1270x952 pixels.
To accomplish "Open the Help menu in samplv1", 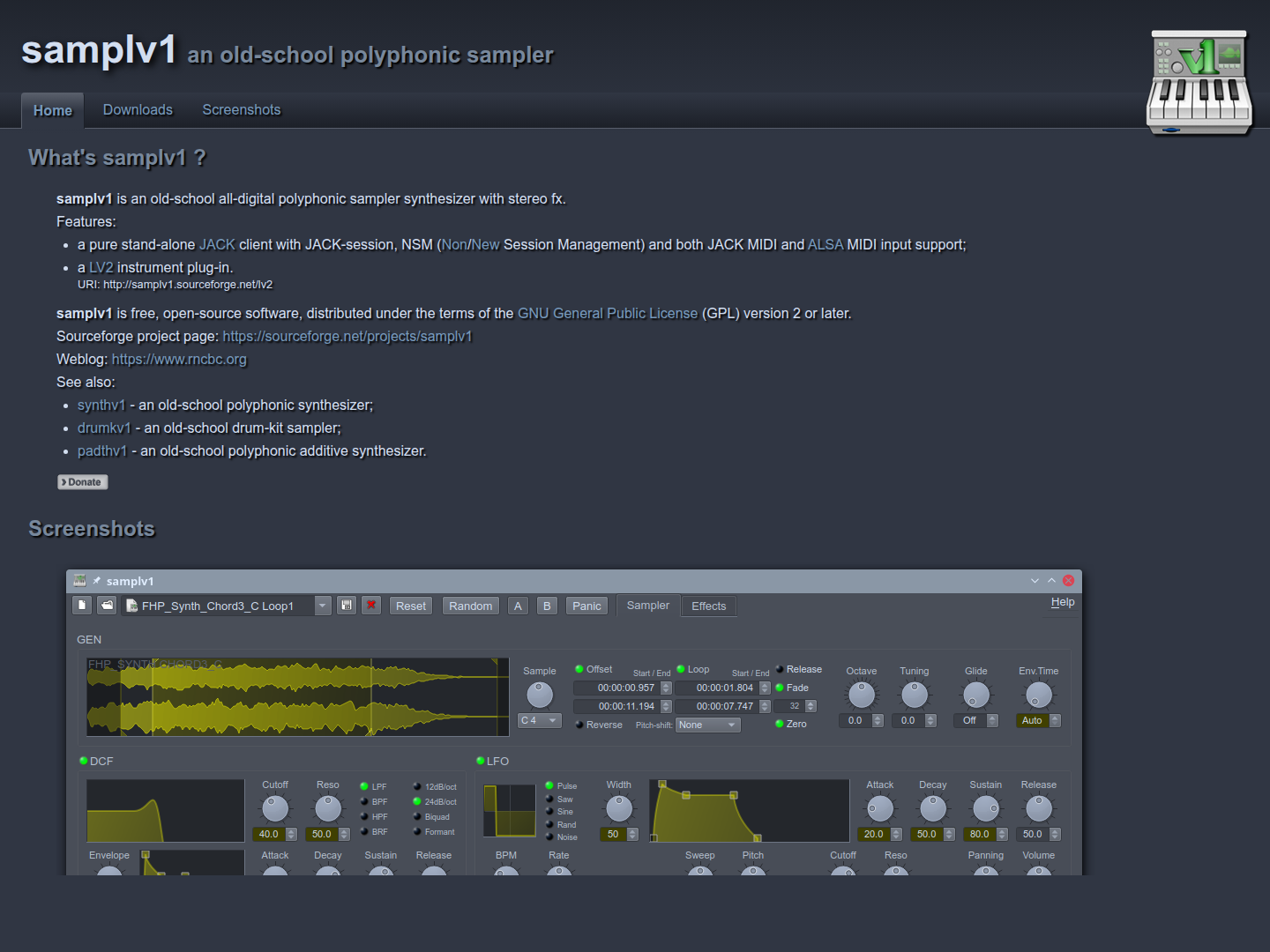I will click(x=1063, y=602).
